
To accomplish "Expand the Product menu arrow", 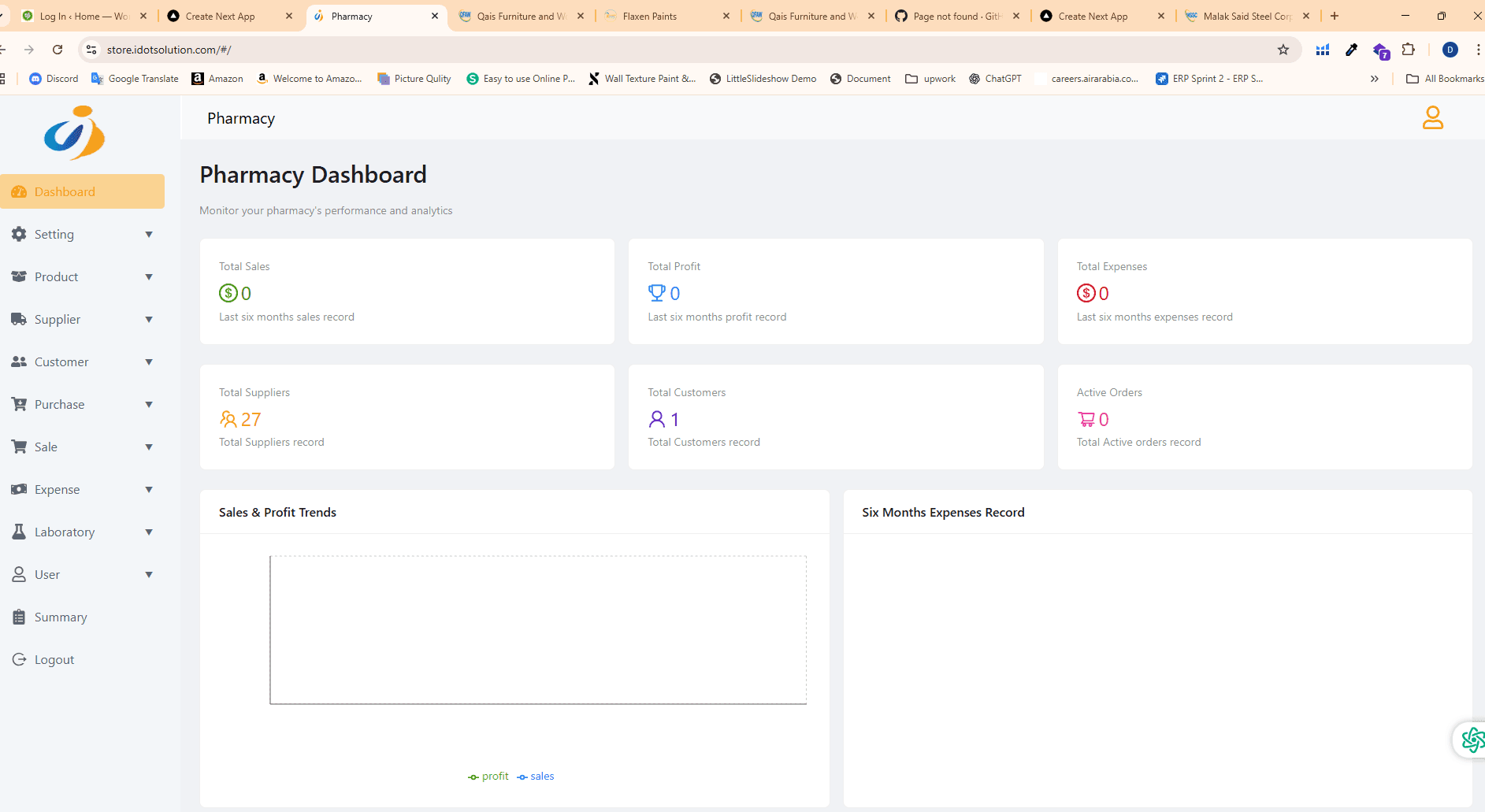I will [x=149, y=276].
